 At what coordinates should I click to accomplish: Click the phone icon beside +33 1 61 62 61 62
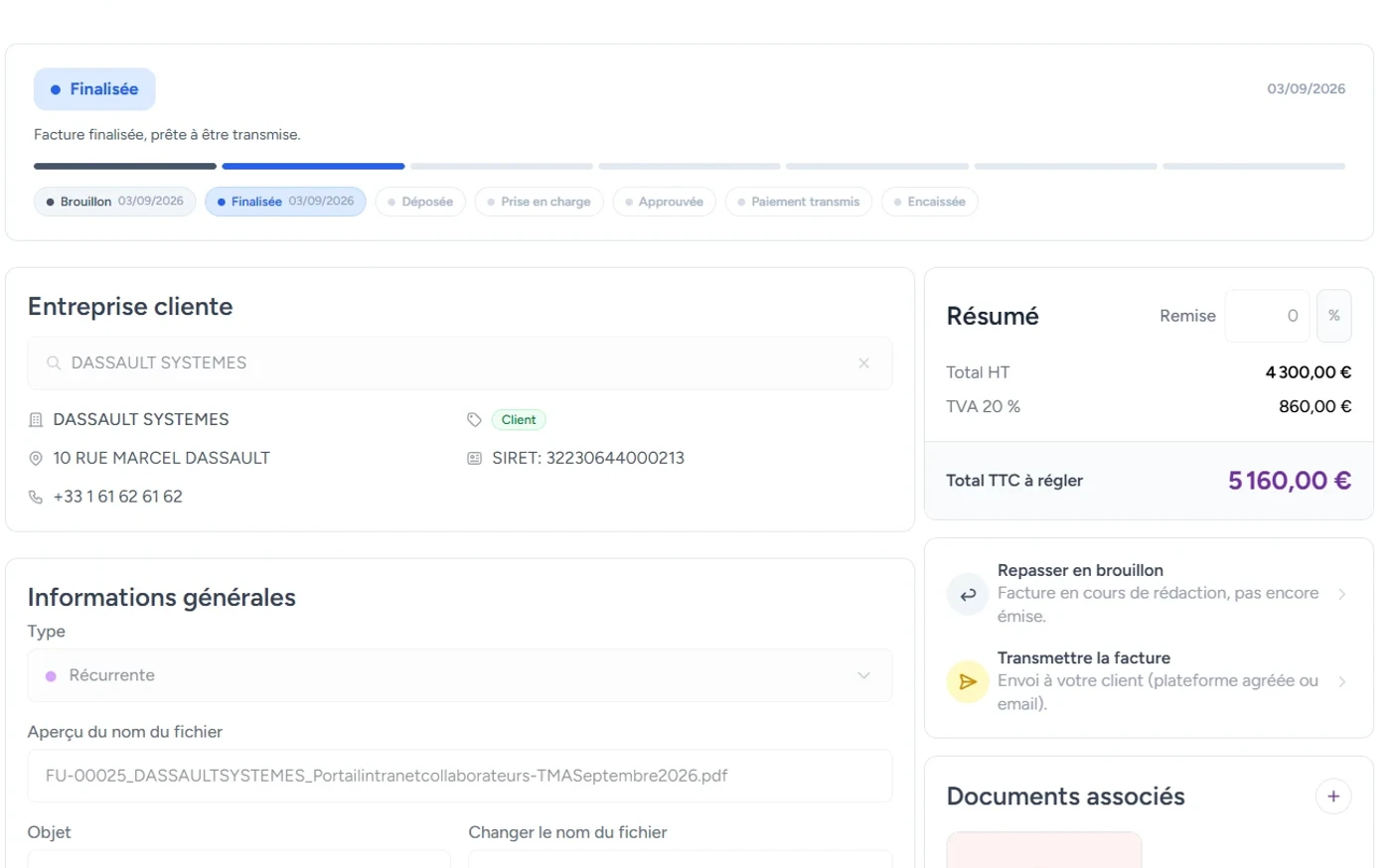pos(36,497)
